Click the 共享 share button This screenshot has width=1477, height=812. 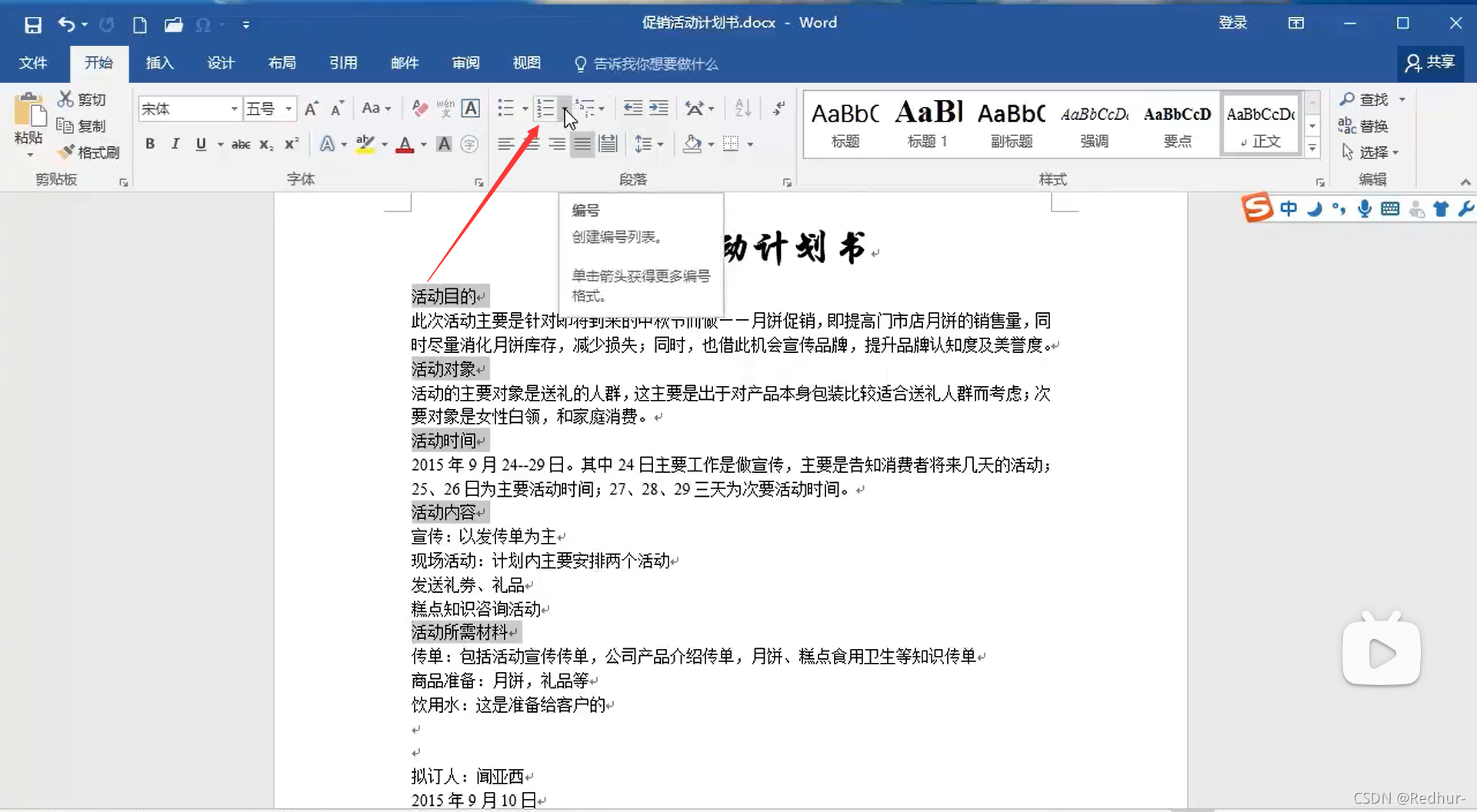[x=1430, y=63]
